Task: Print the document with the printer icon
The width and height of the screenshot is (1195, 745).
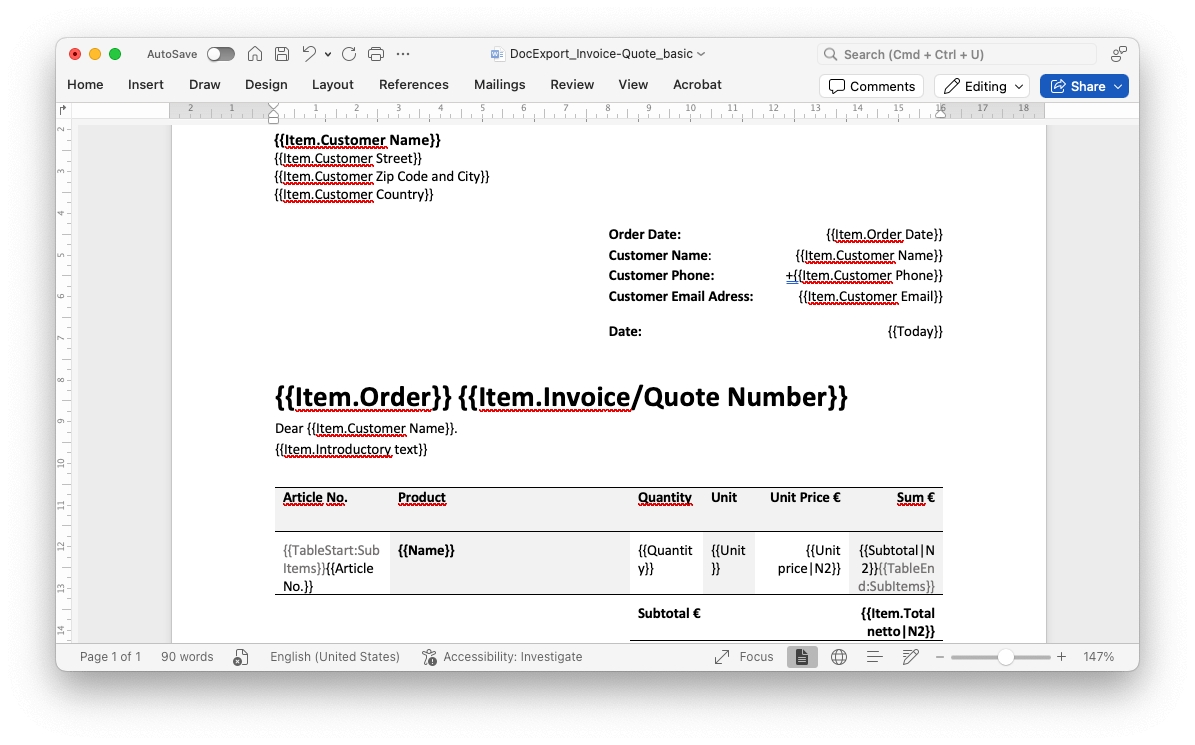Action: pyautogui.click(x=376, y=54)
